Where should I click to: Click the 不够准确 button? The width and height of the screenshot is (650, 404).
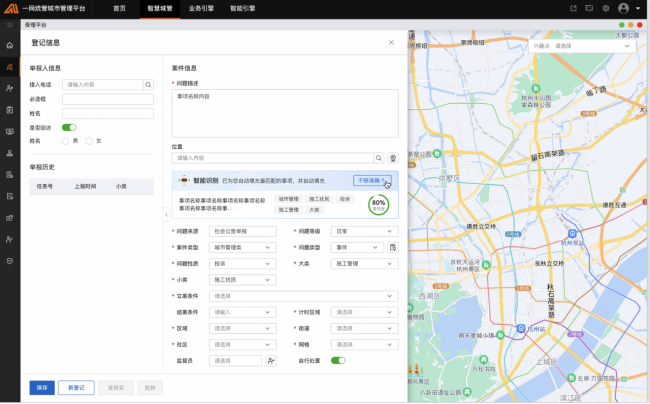pos(371,181)
